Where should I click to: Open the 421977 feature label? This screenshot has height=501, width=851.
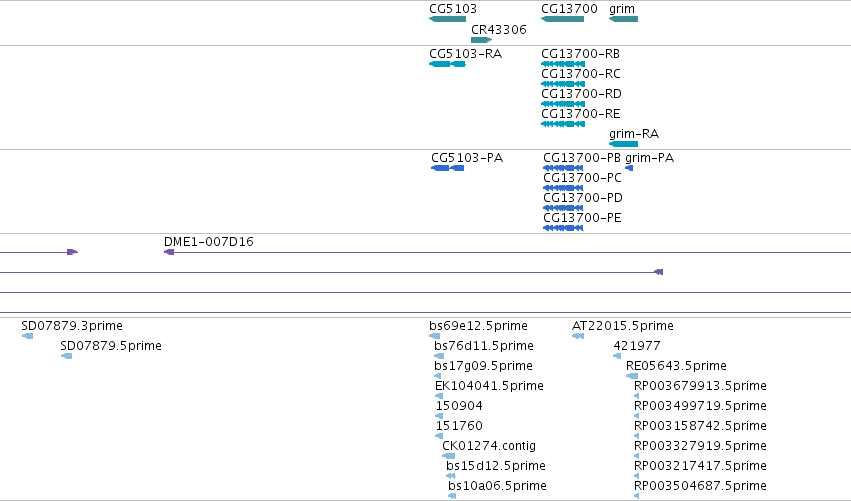click(x=637, y=346)
